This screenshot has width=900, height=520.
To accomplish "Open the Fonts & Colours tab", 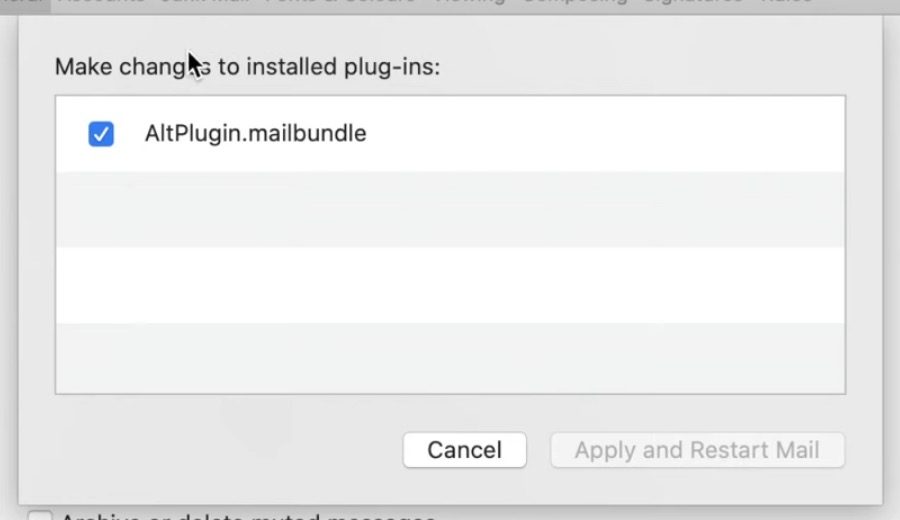I will click(322, 2).
